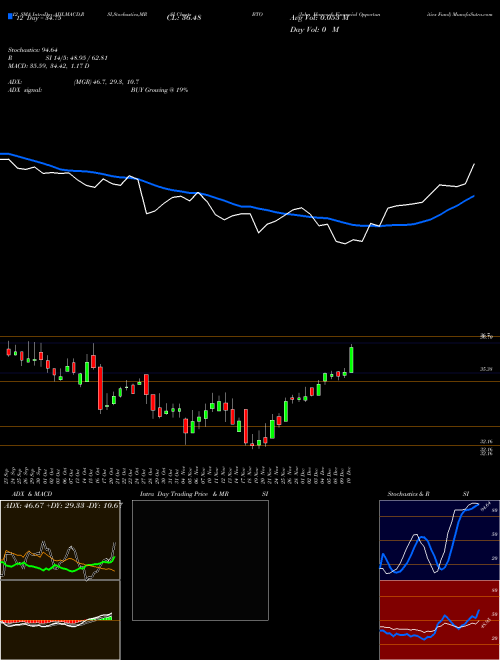Click the 36.70 top price axis label
The image size is (500, 660).
[x=486, y=336]
